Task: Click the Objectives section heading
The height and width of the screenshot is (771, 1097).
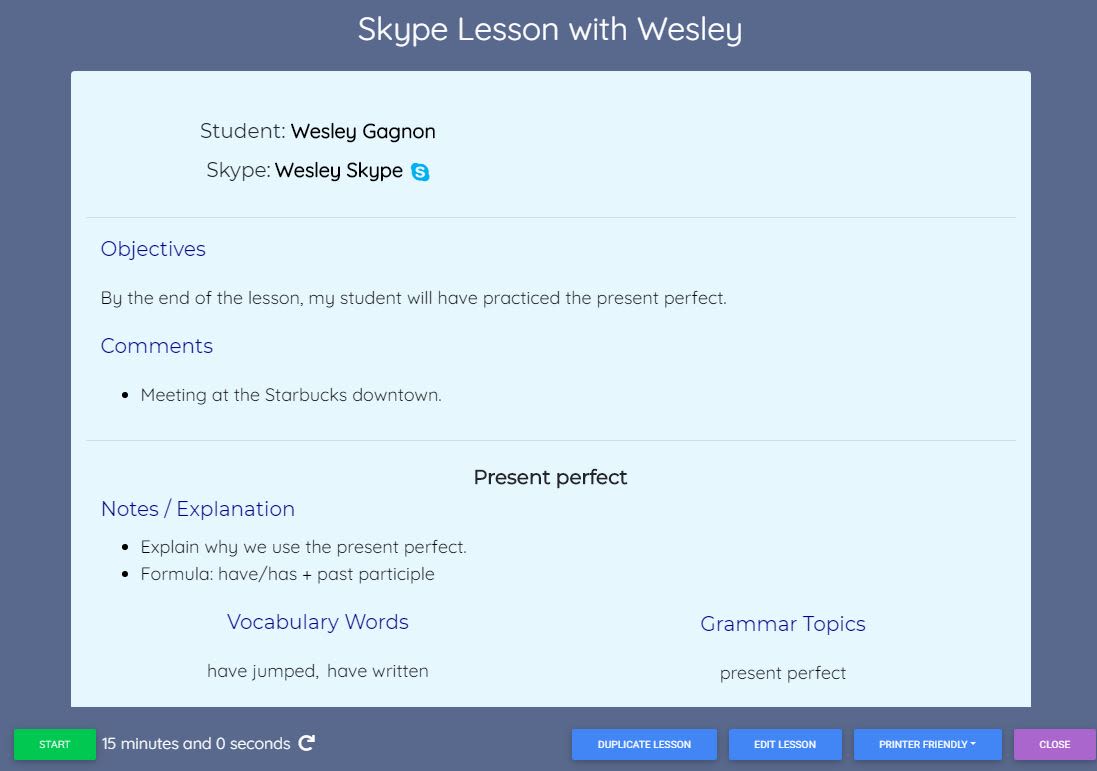Action: pyautogui.click(x=153, y=249)
